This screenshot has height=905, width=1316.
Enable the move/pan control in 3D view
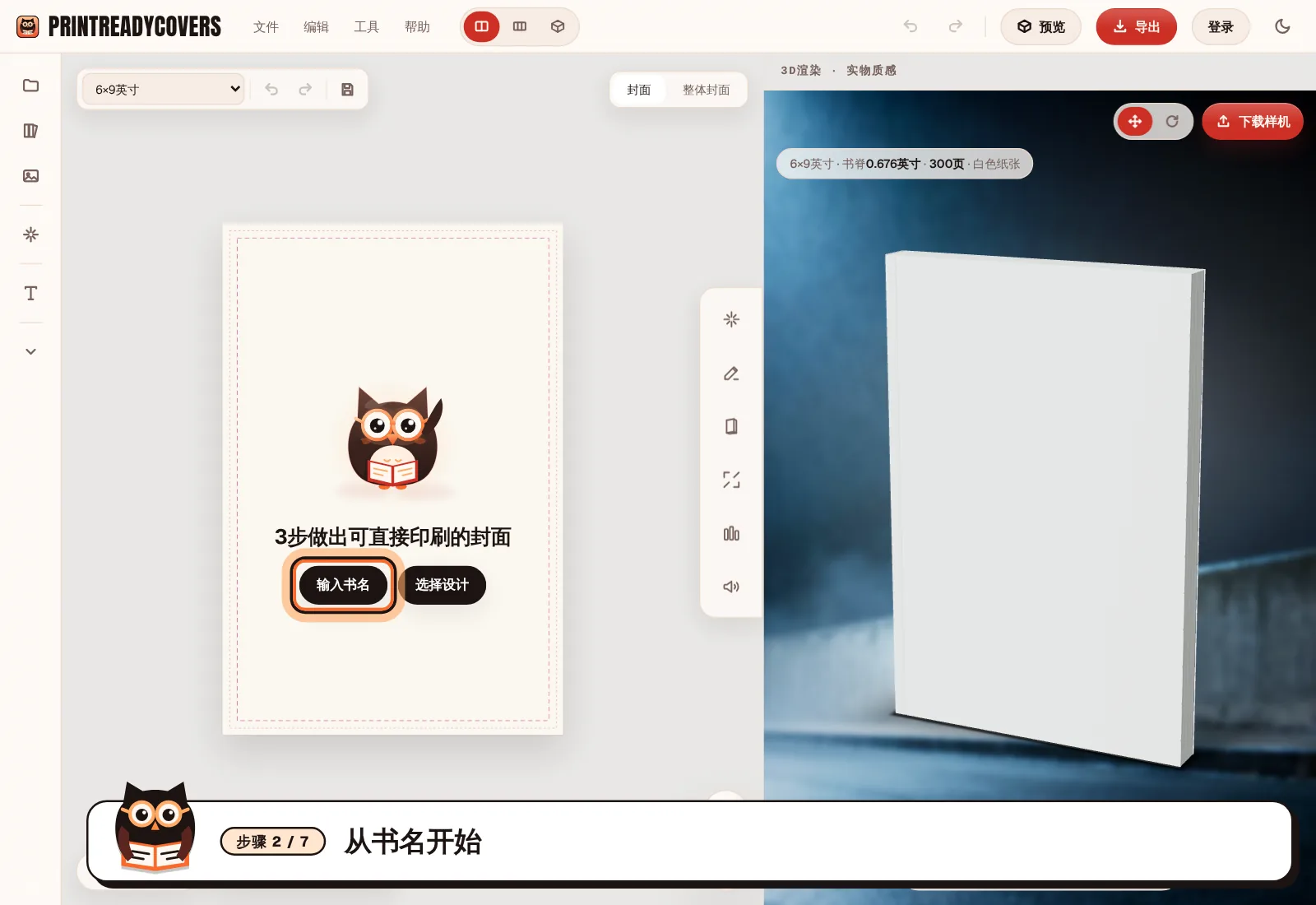click(x=1135, y=122)
